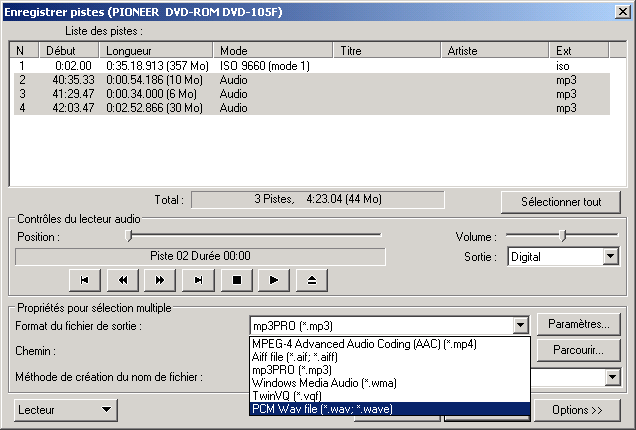The width and height of the screenshot is (636, 430).
Task: Close the Enregistrer pistes dialog
Action: (621, 13)
